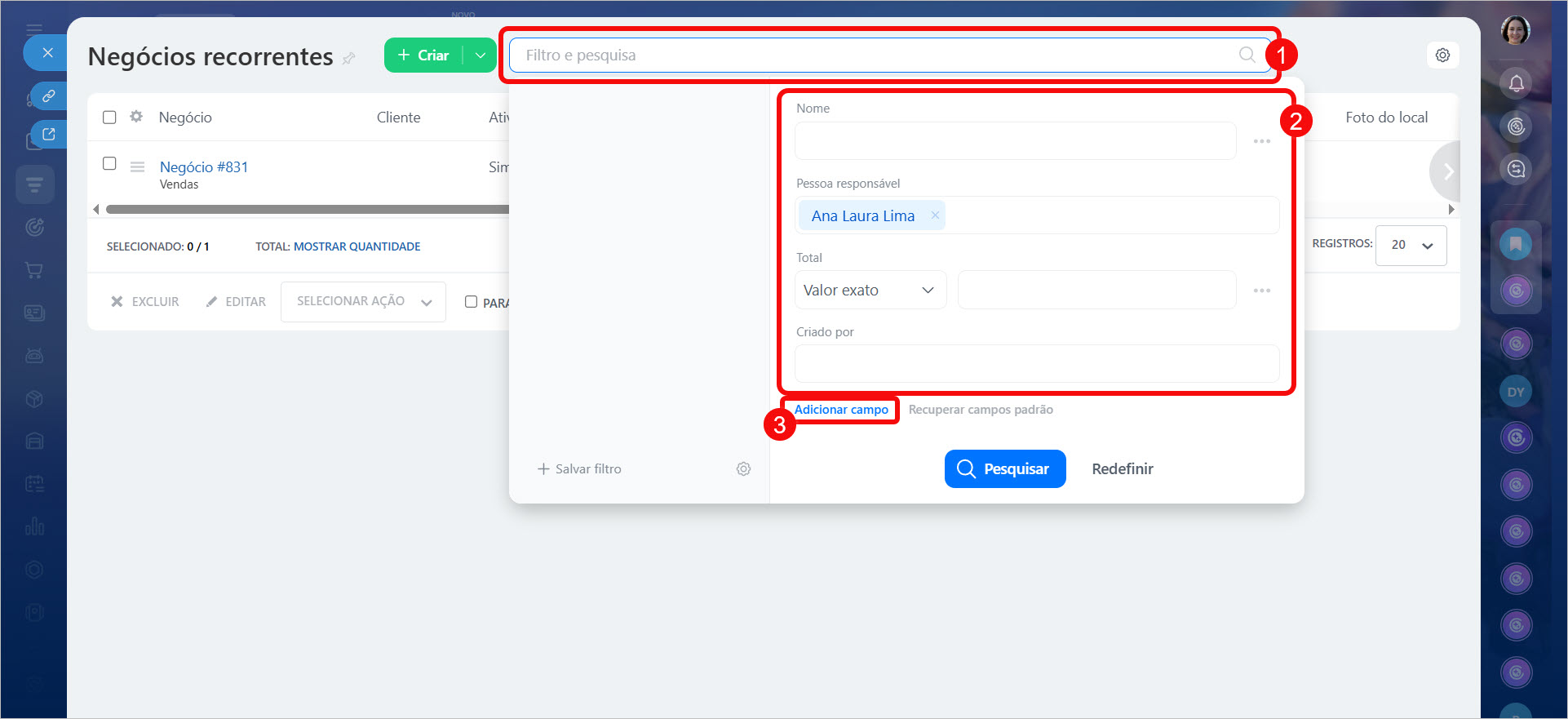1568x719 pixels.
Task: Open the grid column settings gear
Action: pos(136,117)
